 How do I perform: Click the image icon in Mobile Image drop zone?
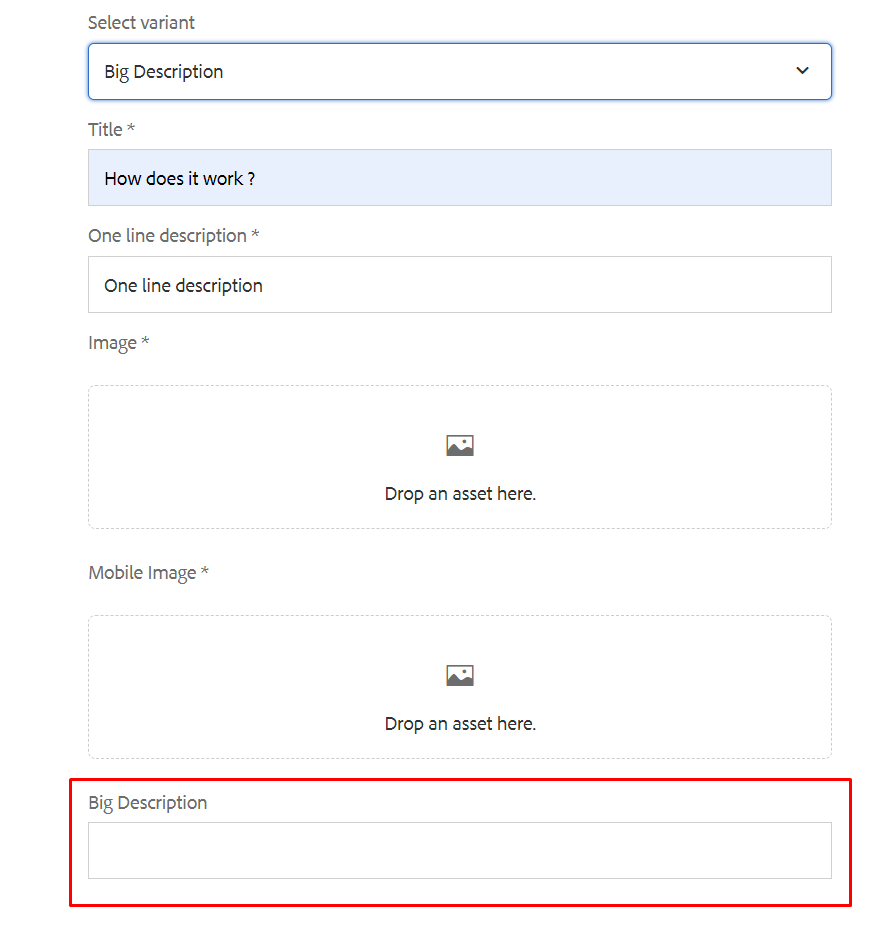459,674
